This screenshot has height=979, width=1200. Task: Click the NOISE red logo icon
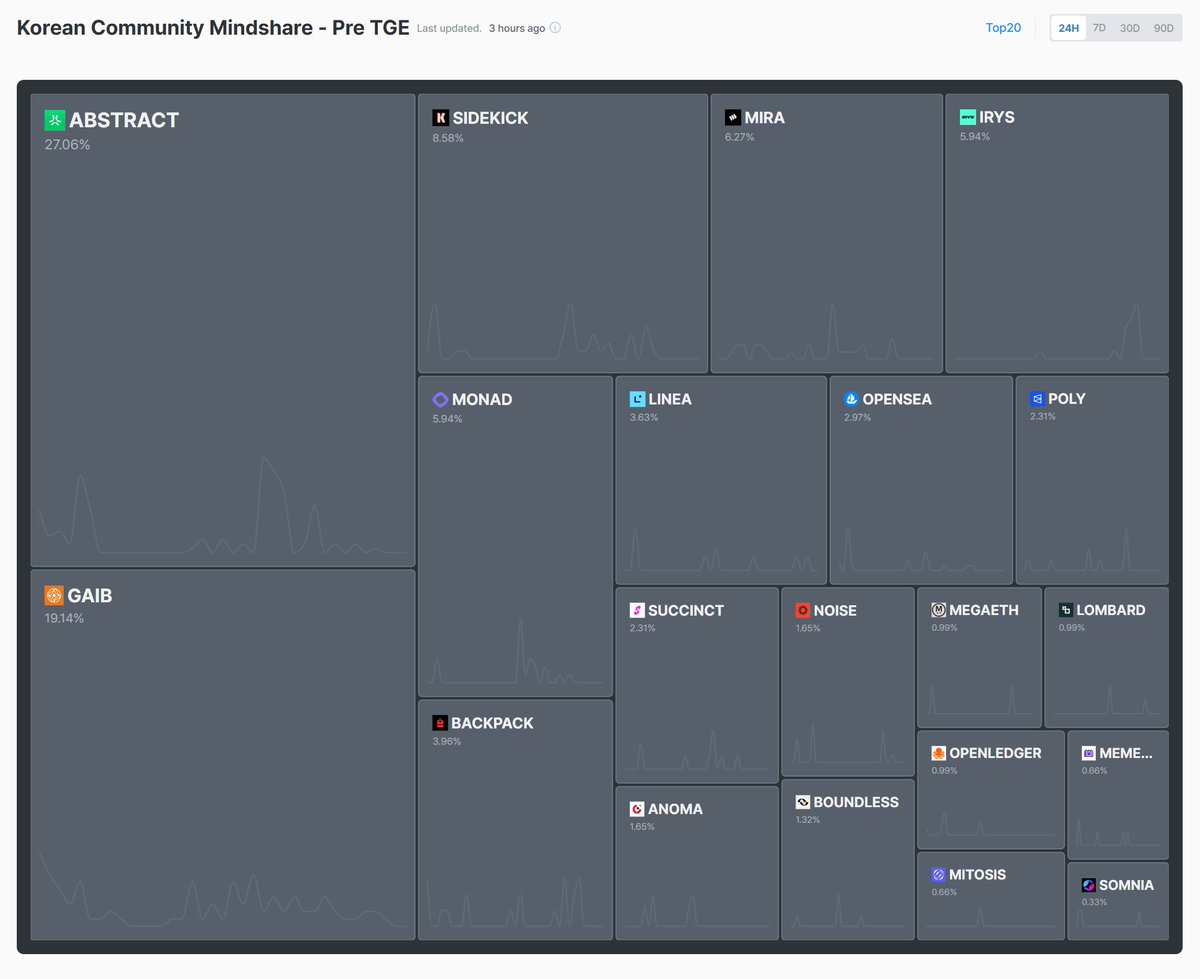pyautogui.click(x=802, y=610)
